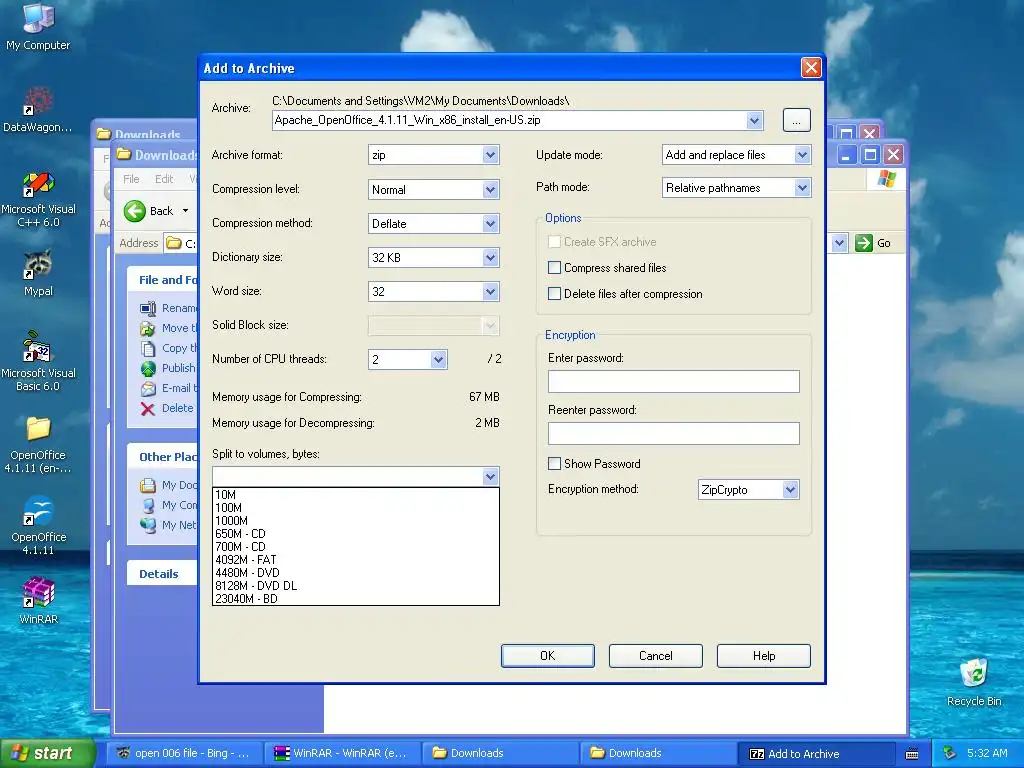Open the Update mode dropdown
Image resolution: width=1024 pixels, height=768 pixels.
click(802, 155)
